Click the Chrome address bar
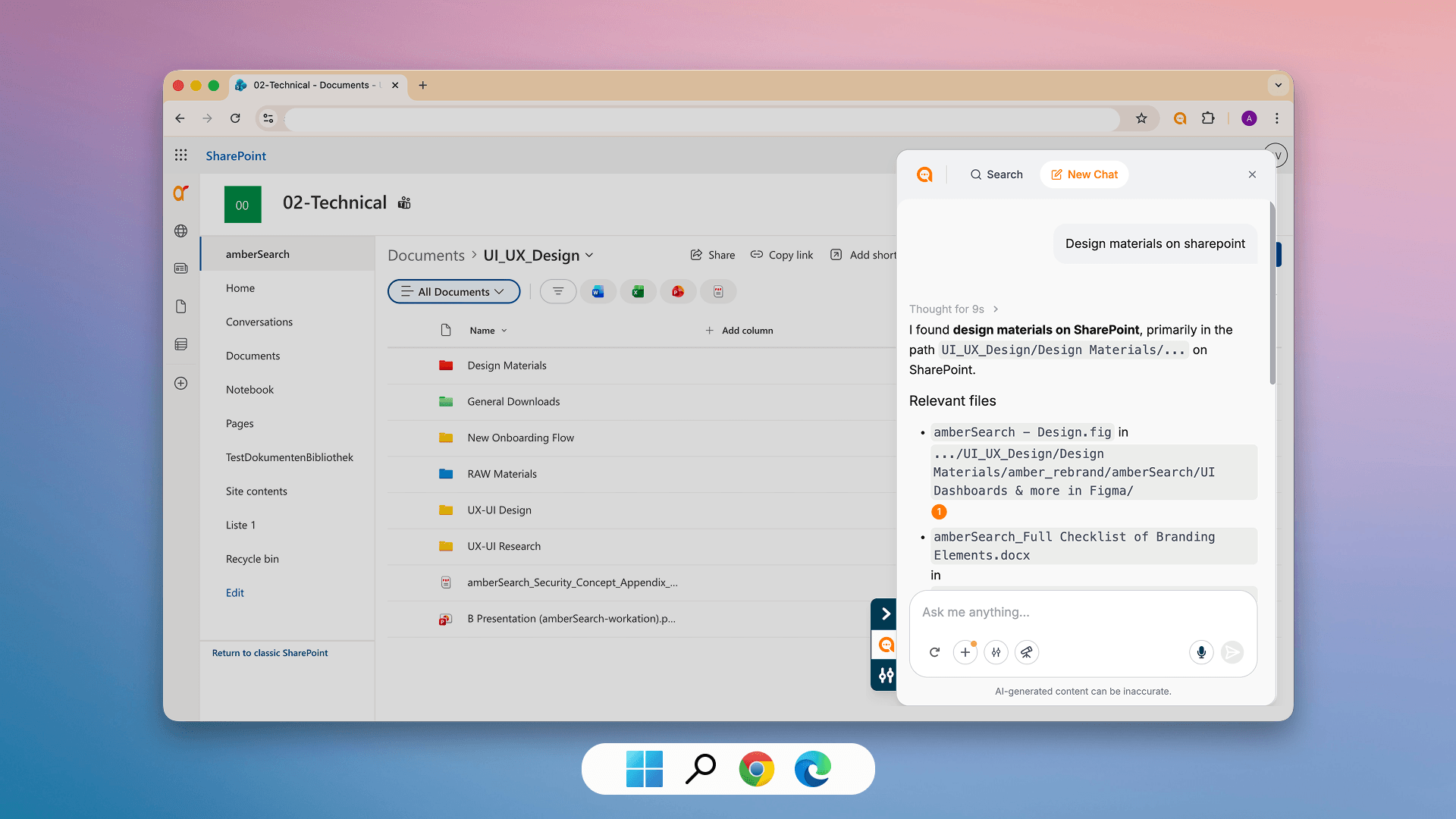Viewport: 1456px width, 819px height. 701,118
